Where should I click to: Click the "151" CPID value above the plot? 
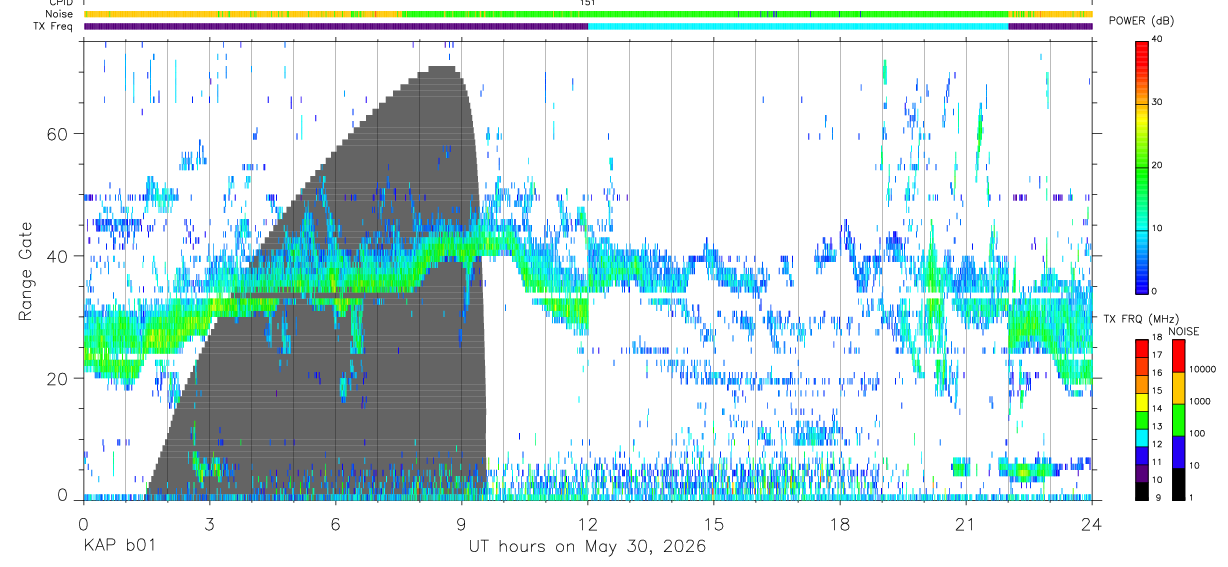pyautogui.click(x=588, y=3)
